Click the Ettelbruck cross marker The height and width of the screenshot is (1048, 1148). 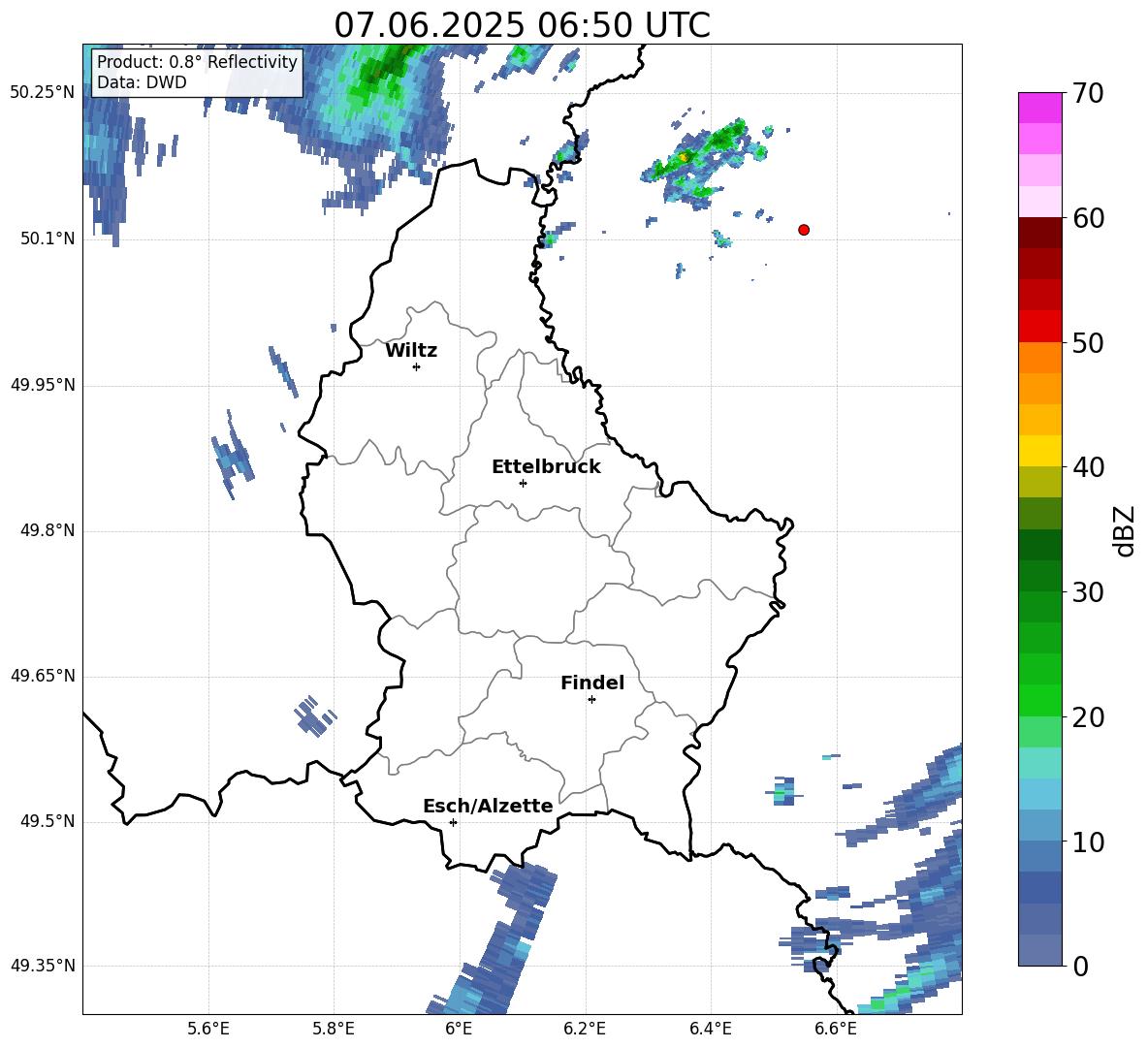tap(523, 483)
